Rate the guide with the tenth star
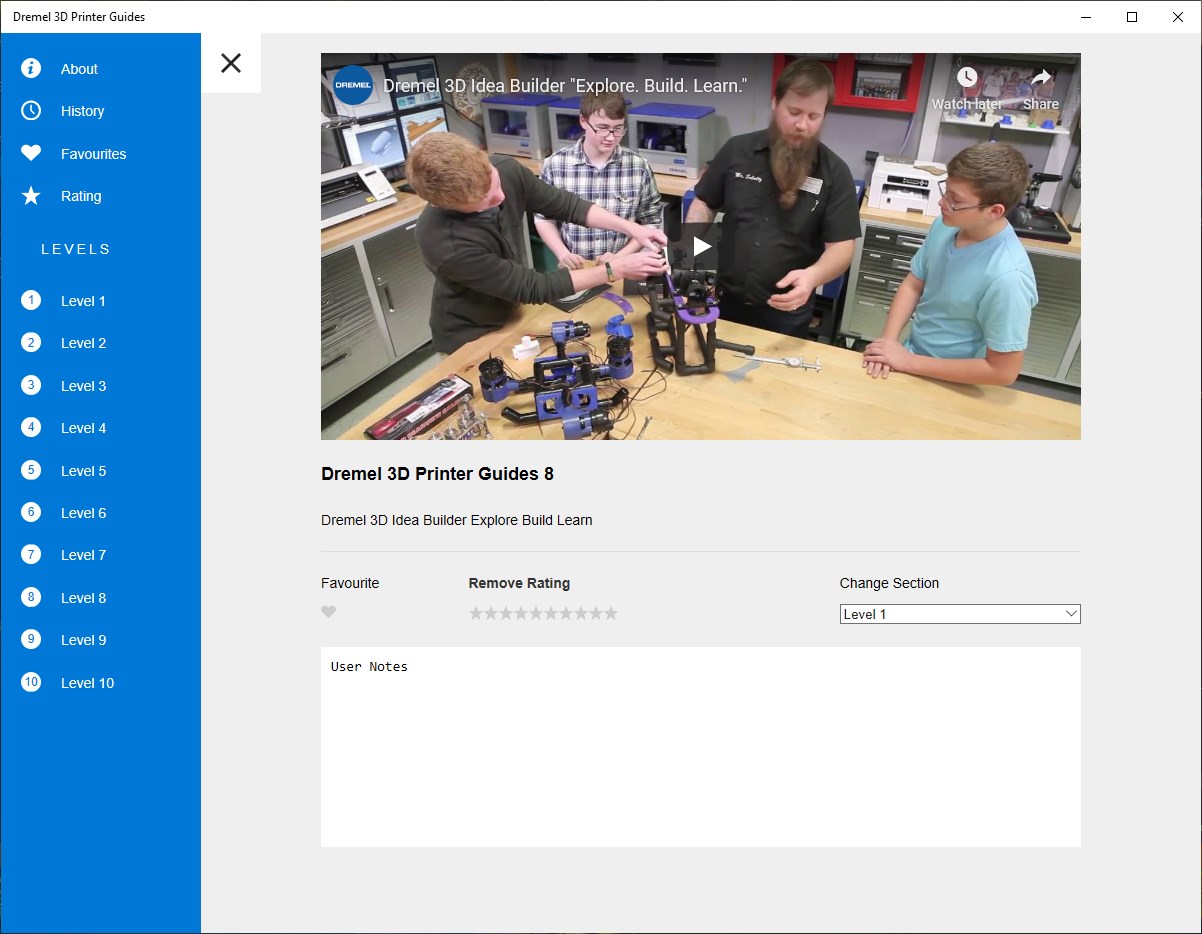 click(x=611, y=613)
